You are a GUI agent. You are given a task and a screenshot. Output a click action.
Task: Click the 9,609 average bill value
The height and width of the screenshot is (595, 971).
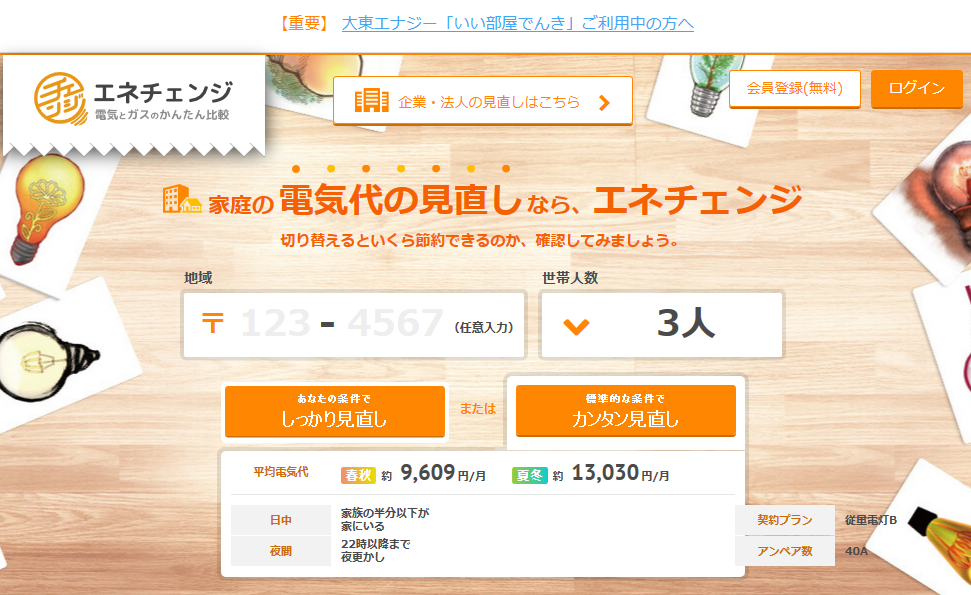pyautogui.click(x=428, y=473)
